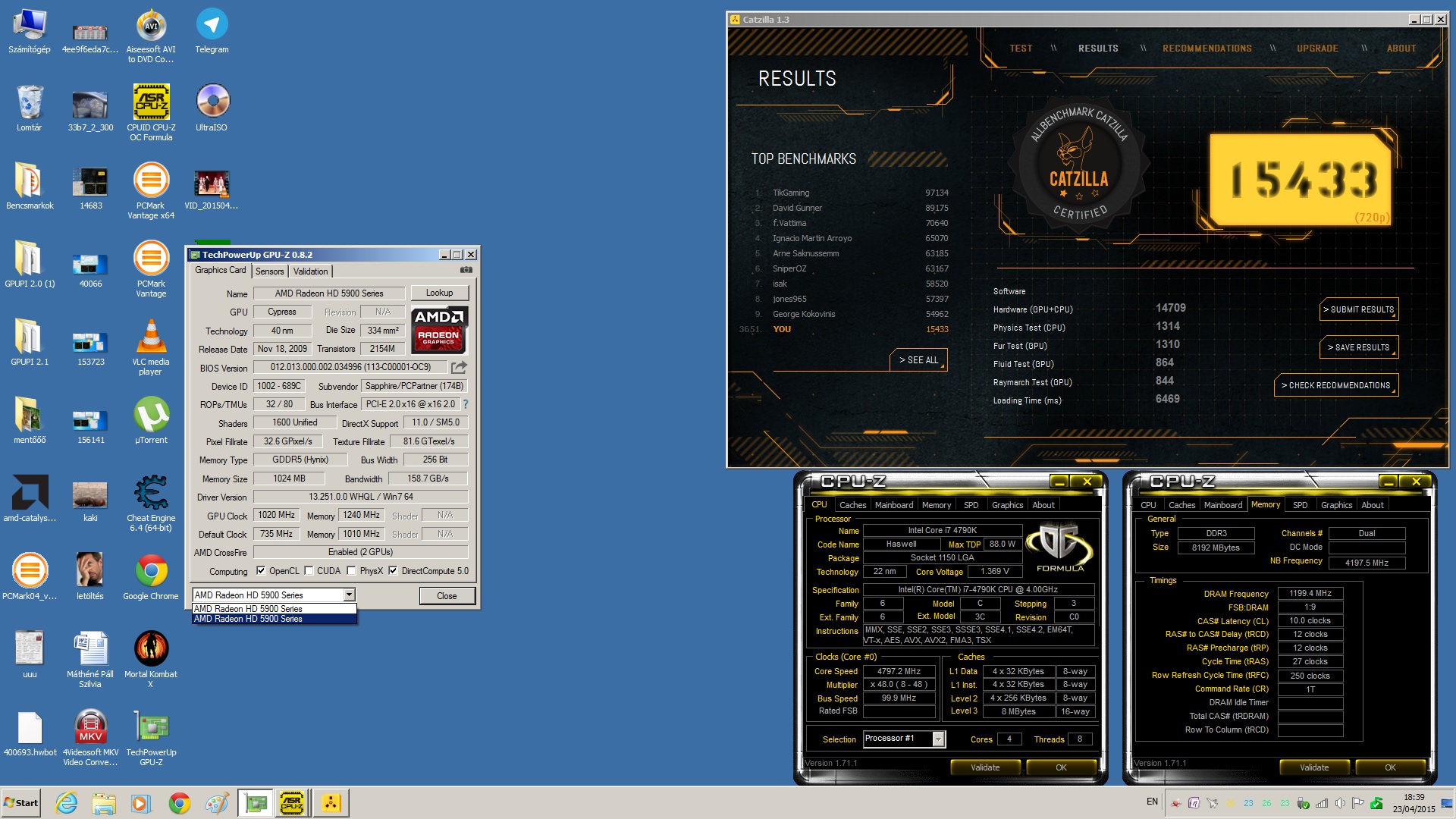Click the bus interface question mark in GPU-Z
This screenshot has height=819, width=1456.
(x=466, y=404)
